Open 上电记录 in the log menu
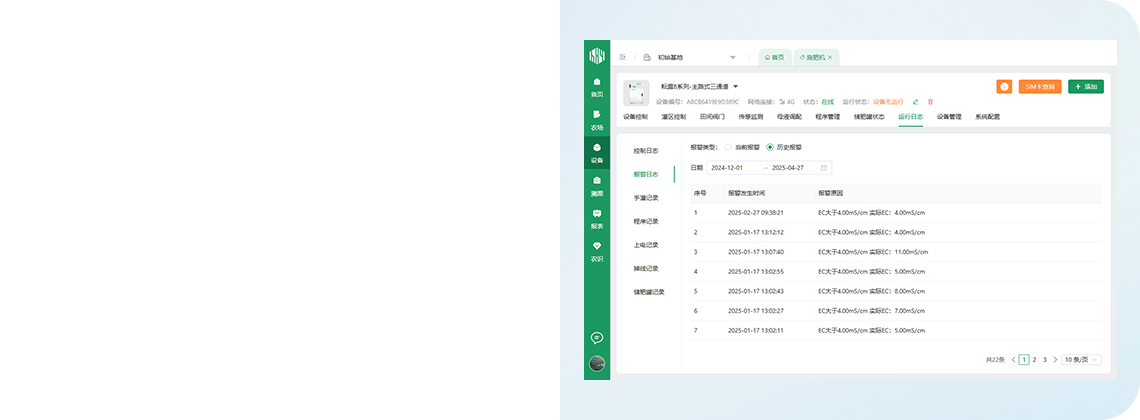Screen dimensions: 1140x420 [646, 245]
